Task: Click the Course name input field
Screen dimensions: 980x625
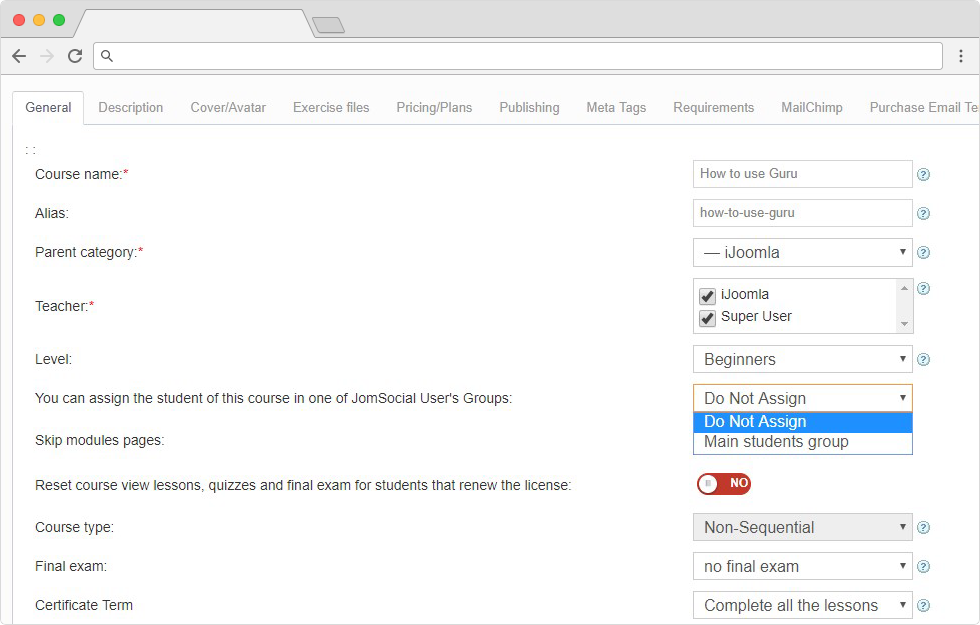Action: pos(802,174)
